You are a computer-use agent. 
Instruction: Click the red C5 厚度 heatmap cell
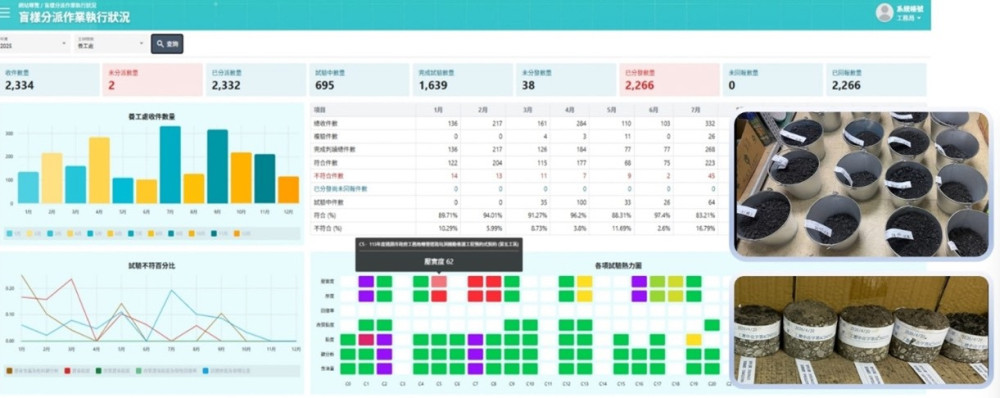(x=439, y=296)
